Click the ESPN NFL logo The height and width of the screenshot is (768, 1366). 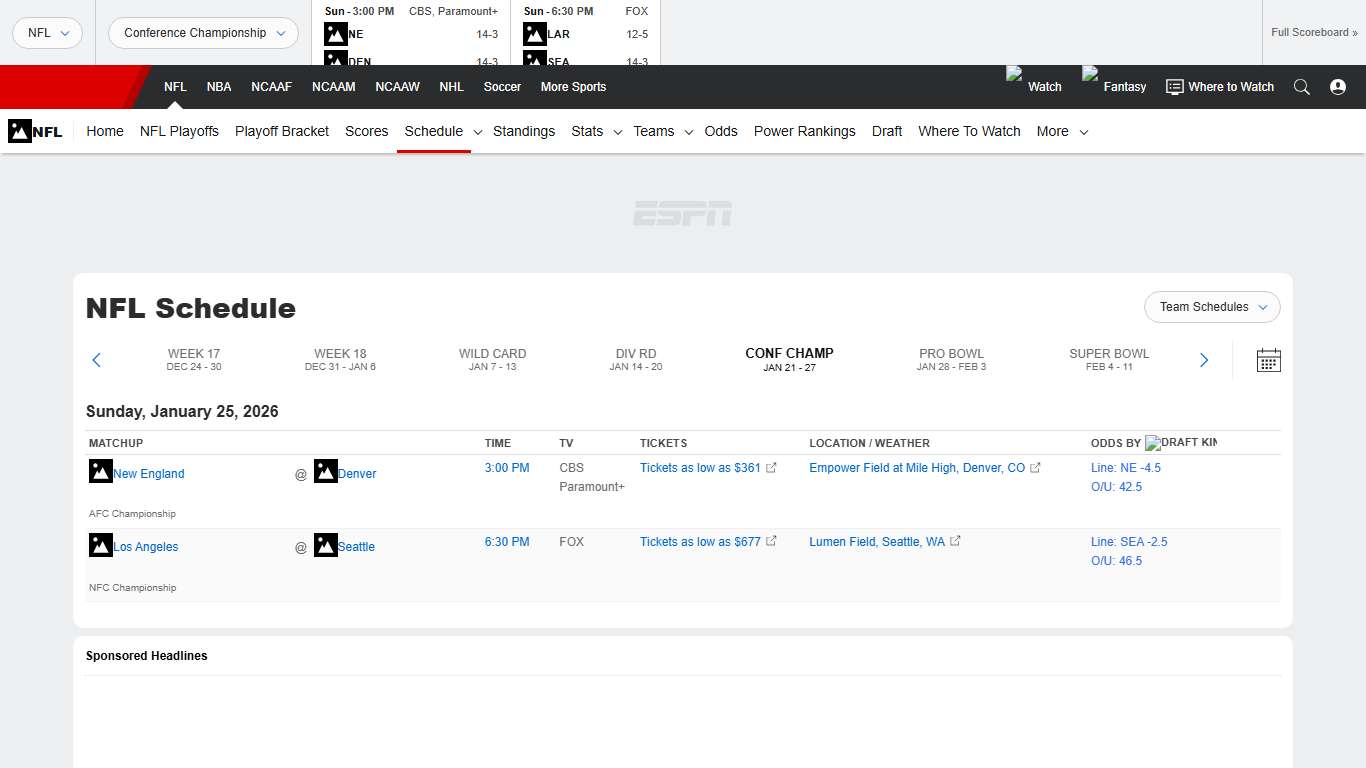[35, 131]
